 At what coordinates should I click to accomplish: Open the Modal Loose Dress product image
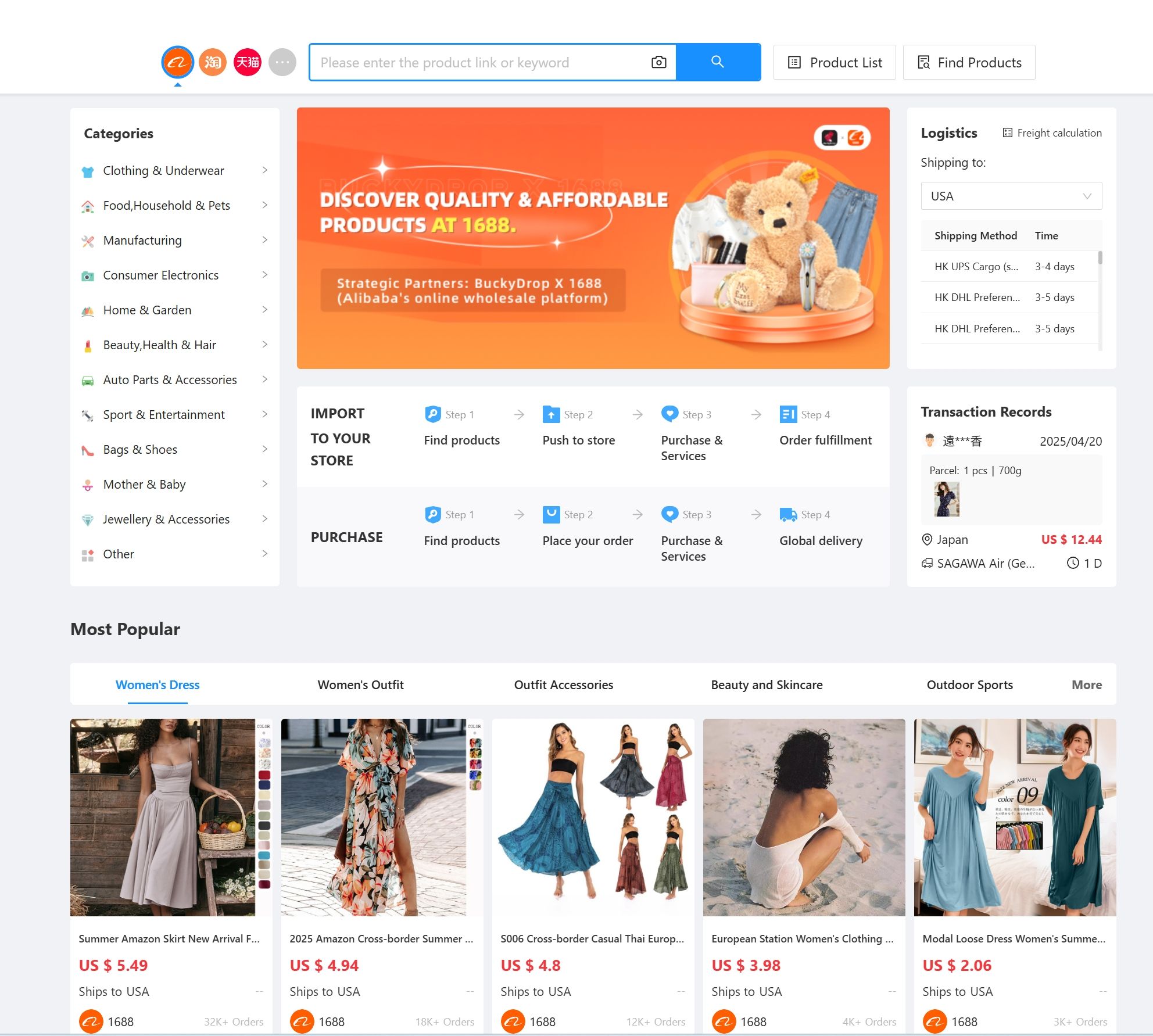1015,817
